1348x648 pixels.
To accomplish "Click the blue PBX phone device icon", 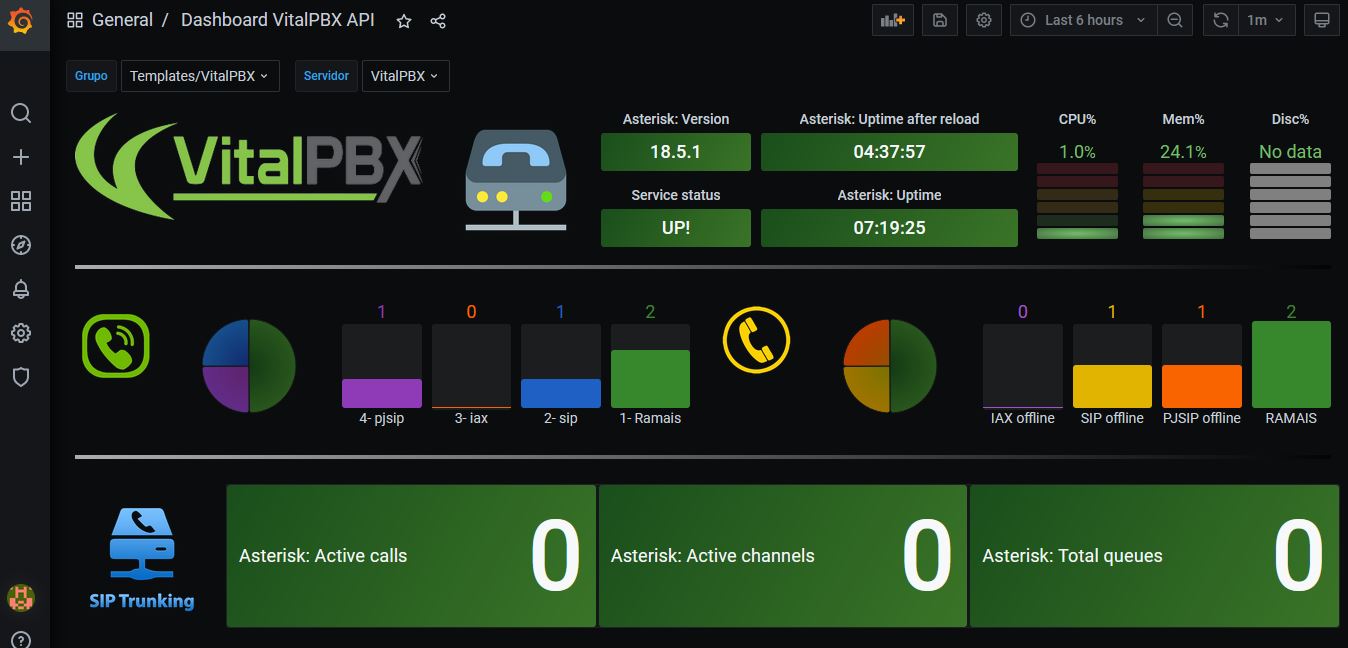I will tap(516, 181).
